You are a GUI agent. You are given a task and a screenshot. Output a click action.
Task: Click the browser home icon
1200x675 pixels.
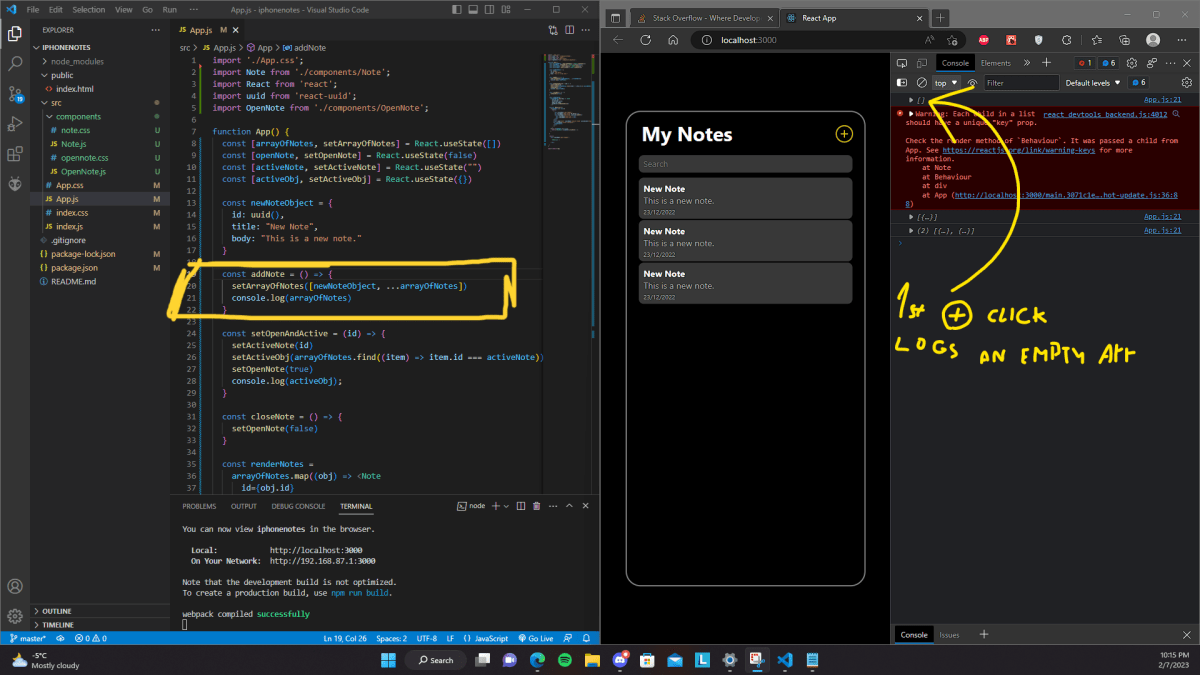[x=673, y=40]
